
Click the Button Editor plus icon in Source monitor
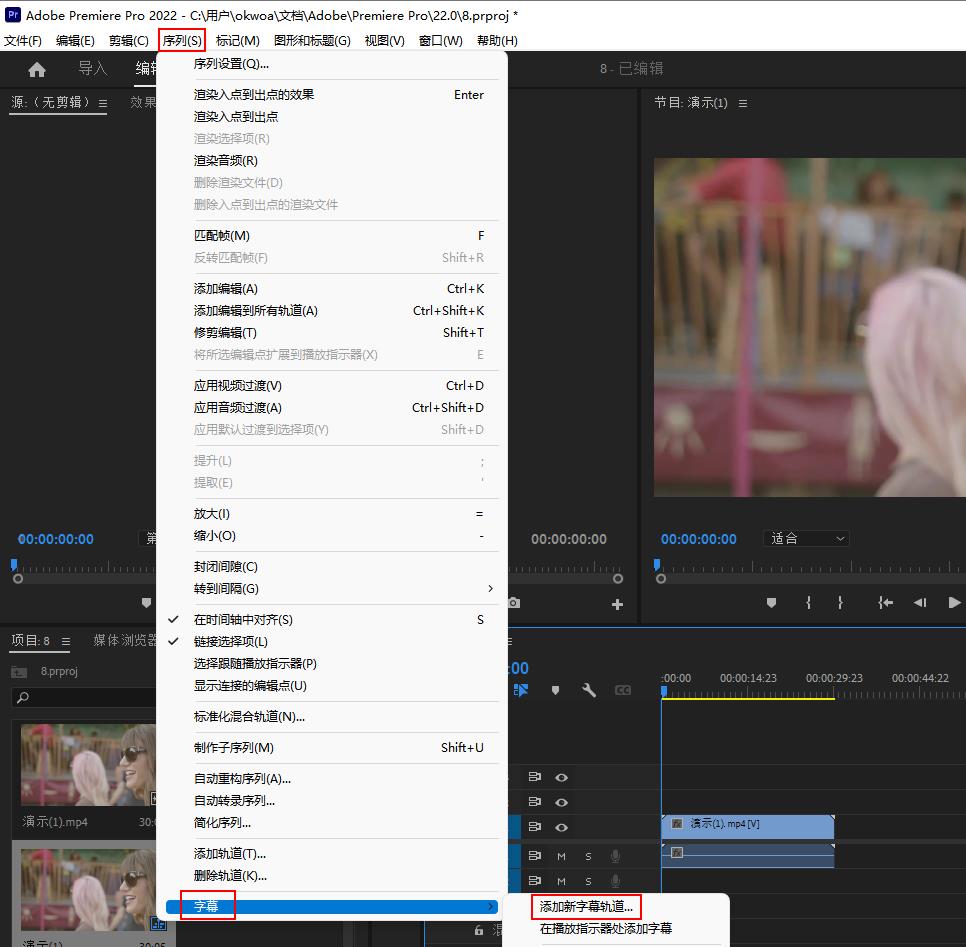coord(617,604)
